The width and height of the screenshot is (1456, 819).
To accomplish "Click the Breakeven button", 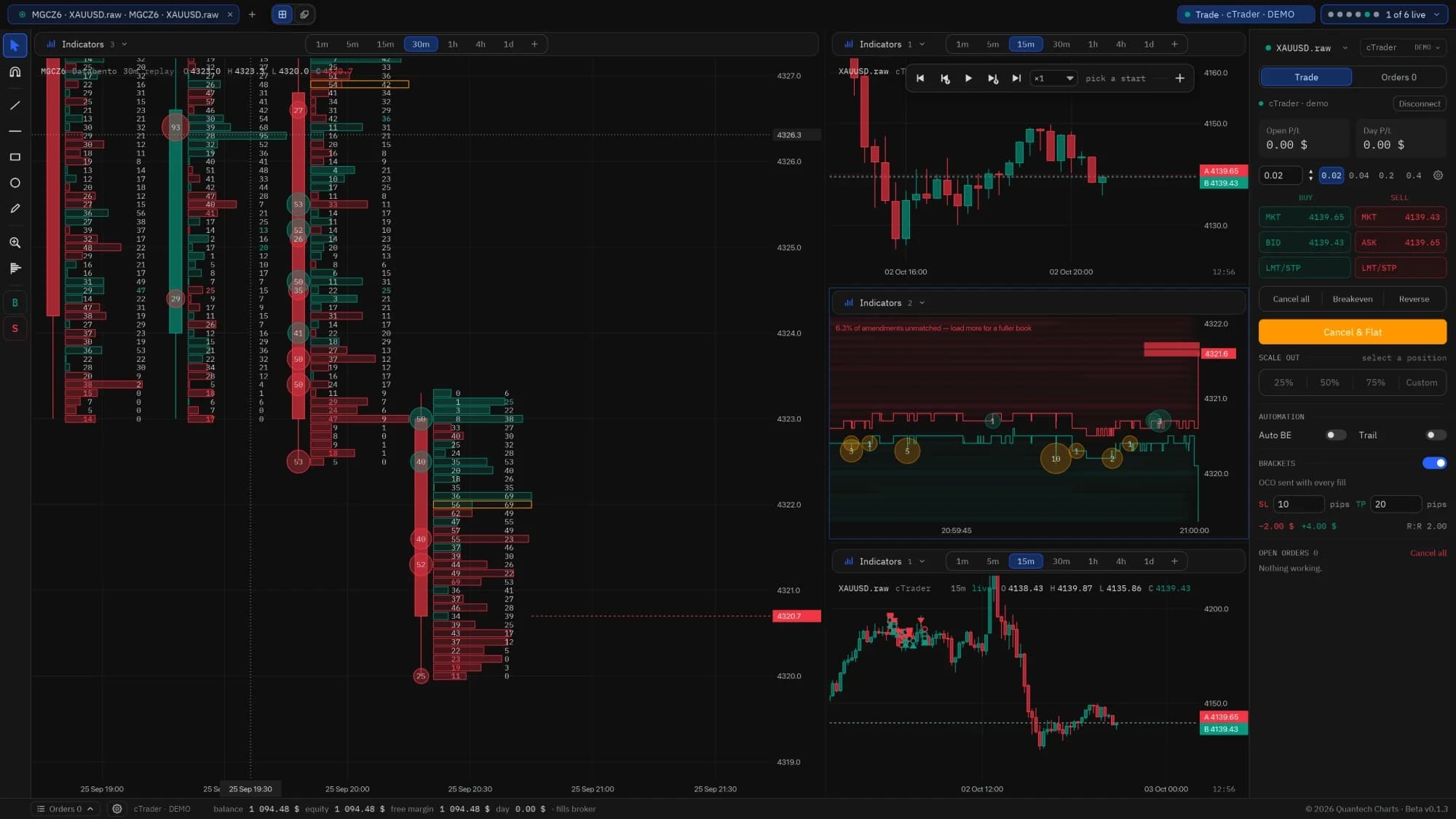I will [1352, 299].
